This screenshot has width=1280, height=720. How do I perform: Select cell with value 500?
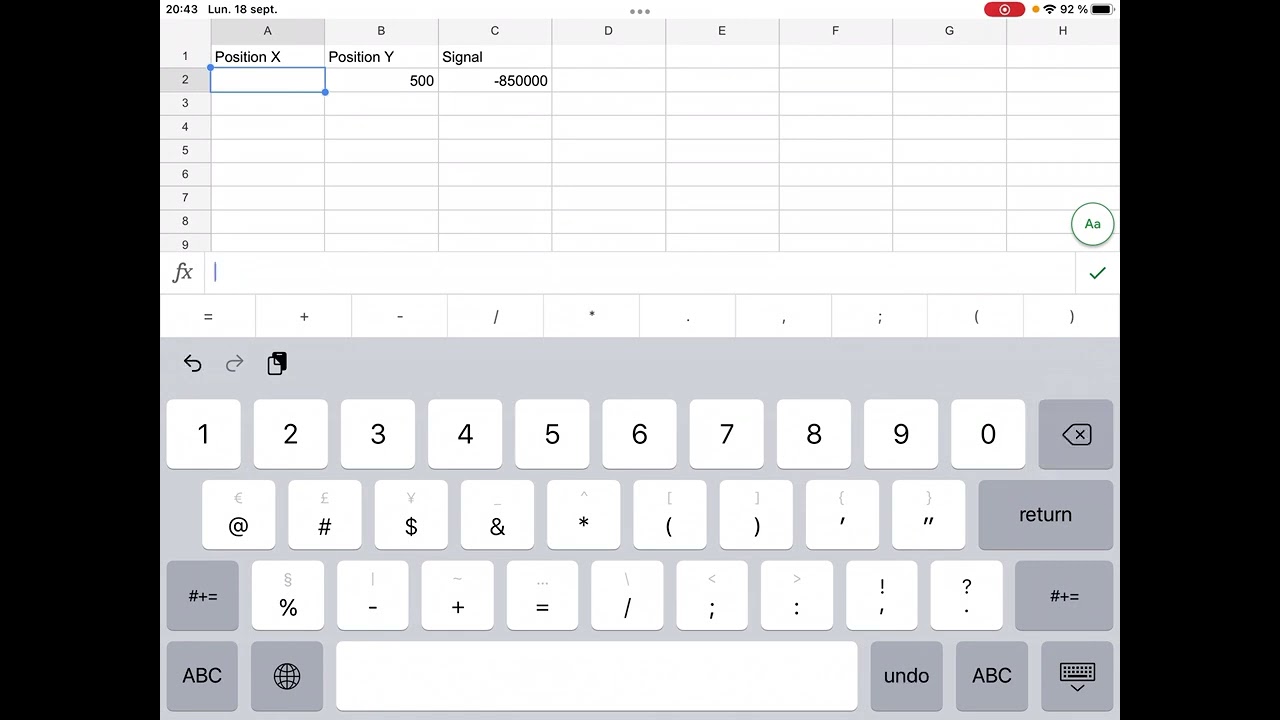(381, 80)
